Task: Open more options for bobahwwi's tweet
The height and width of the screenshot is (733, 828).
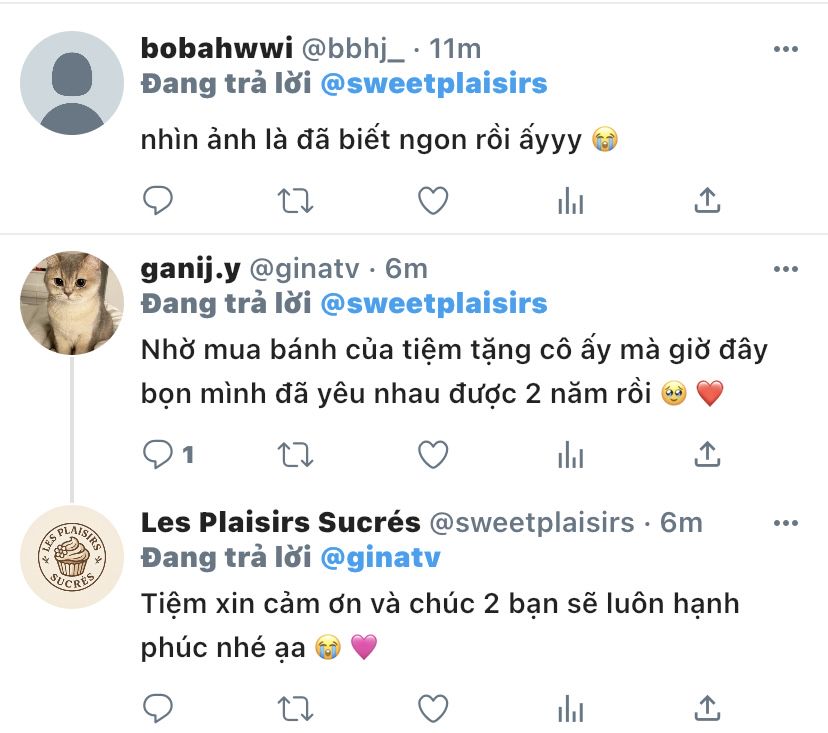Action: pos(785,48)
